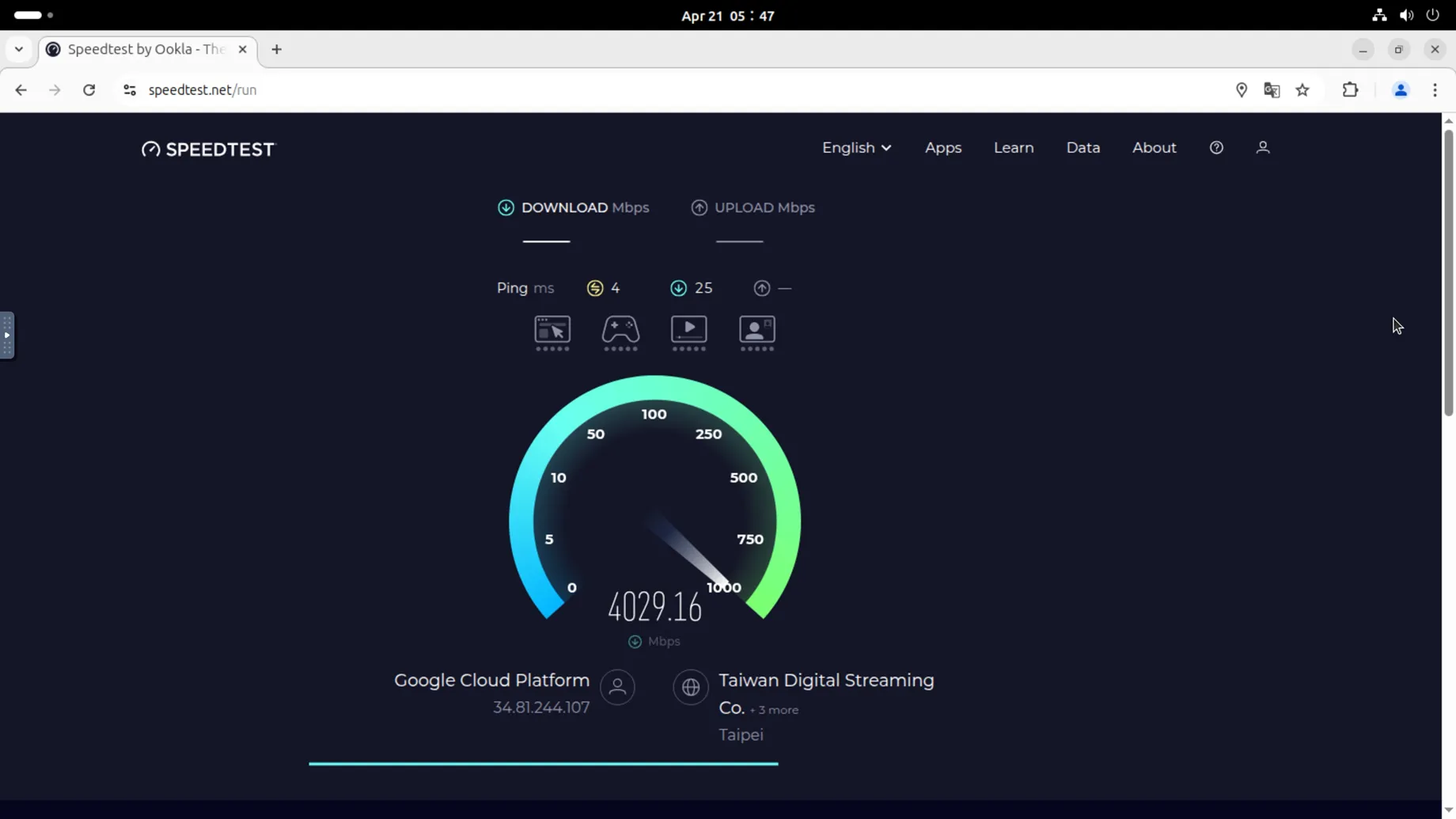Click the About link
This screenshot has width=1456, height=819.
coord(1154,147)
